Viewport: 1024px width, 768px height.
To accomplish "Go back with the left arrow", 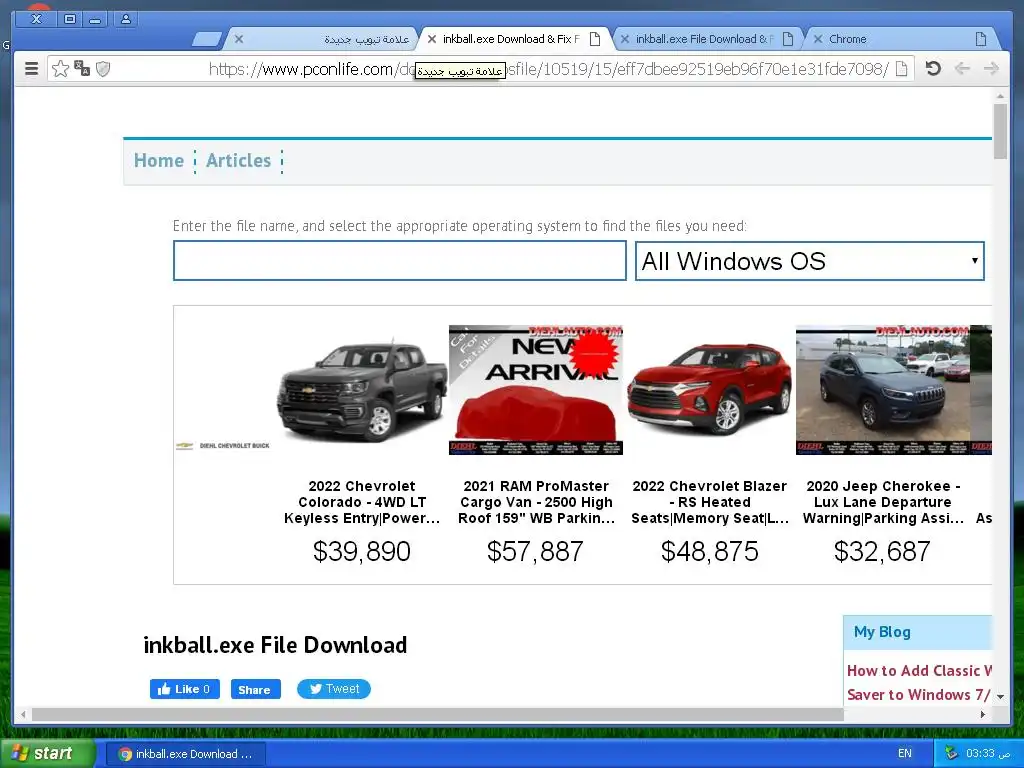I will [962, 68].
